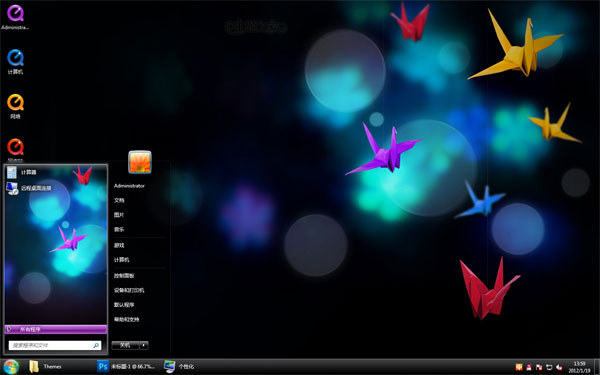Click the QQ penguin tray icon
600x375 pixels.
[x=529, y=367]
